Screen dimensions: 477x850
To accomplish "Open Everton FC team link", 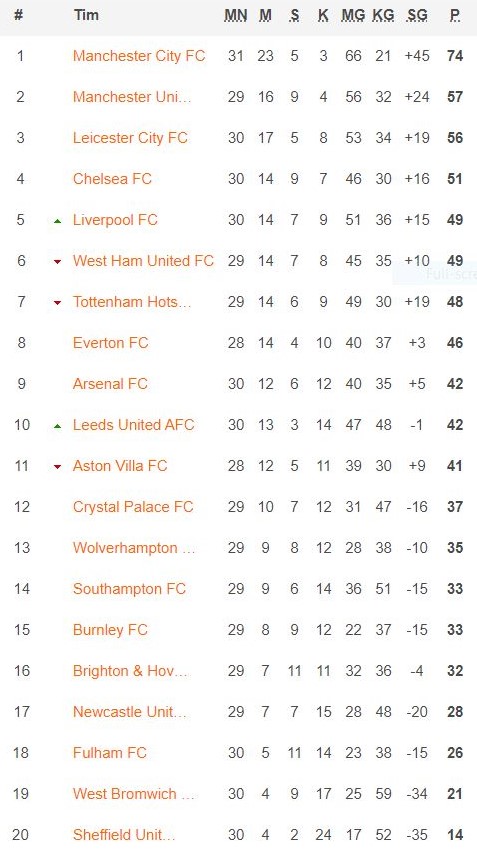I will coord(111,343).
